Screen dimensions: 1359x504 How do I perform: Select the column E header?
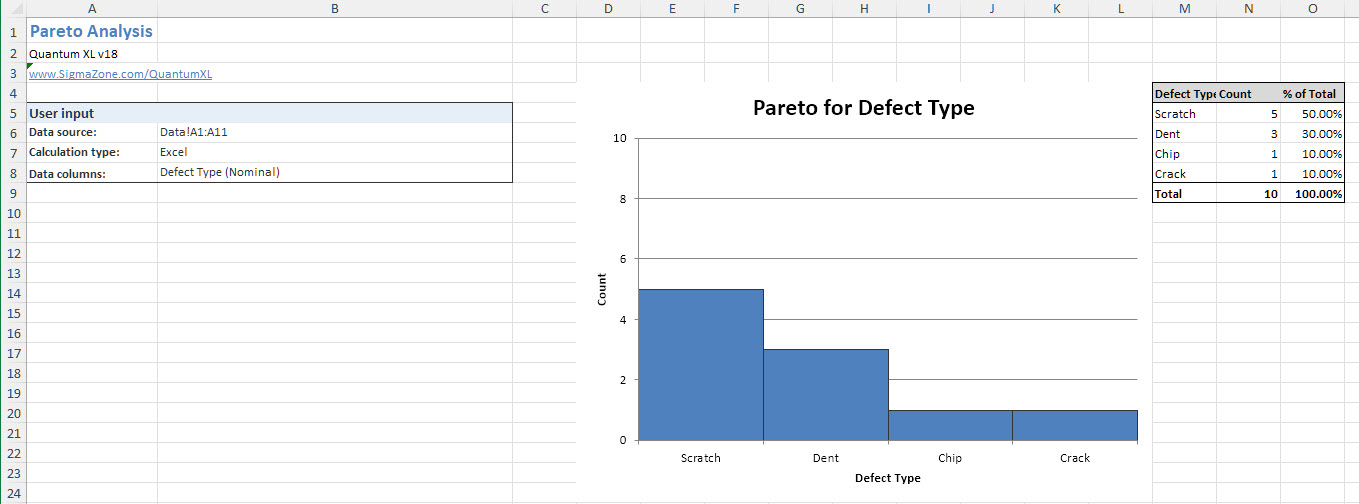(x=672, y=9)
